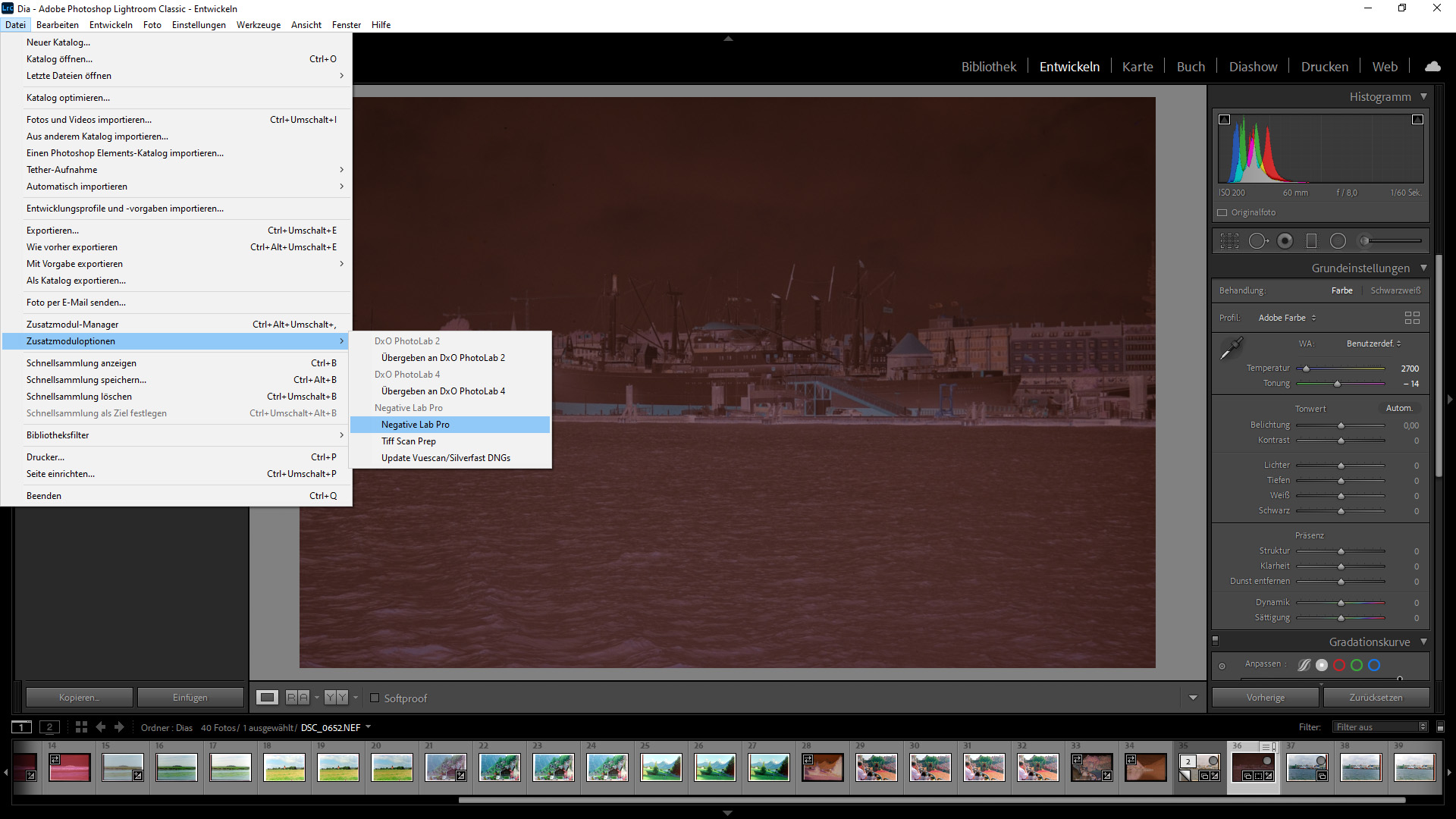Enable the Softproof checkbox
The image size is (1456, 819).
tap(375, 698)
